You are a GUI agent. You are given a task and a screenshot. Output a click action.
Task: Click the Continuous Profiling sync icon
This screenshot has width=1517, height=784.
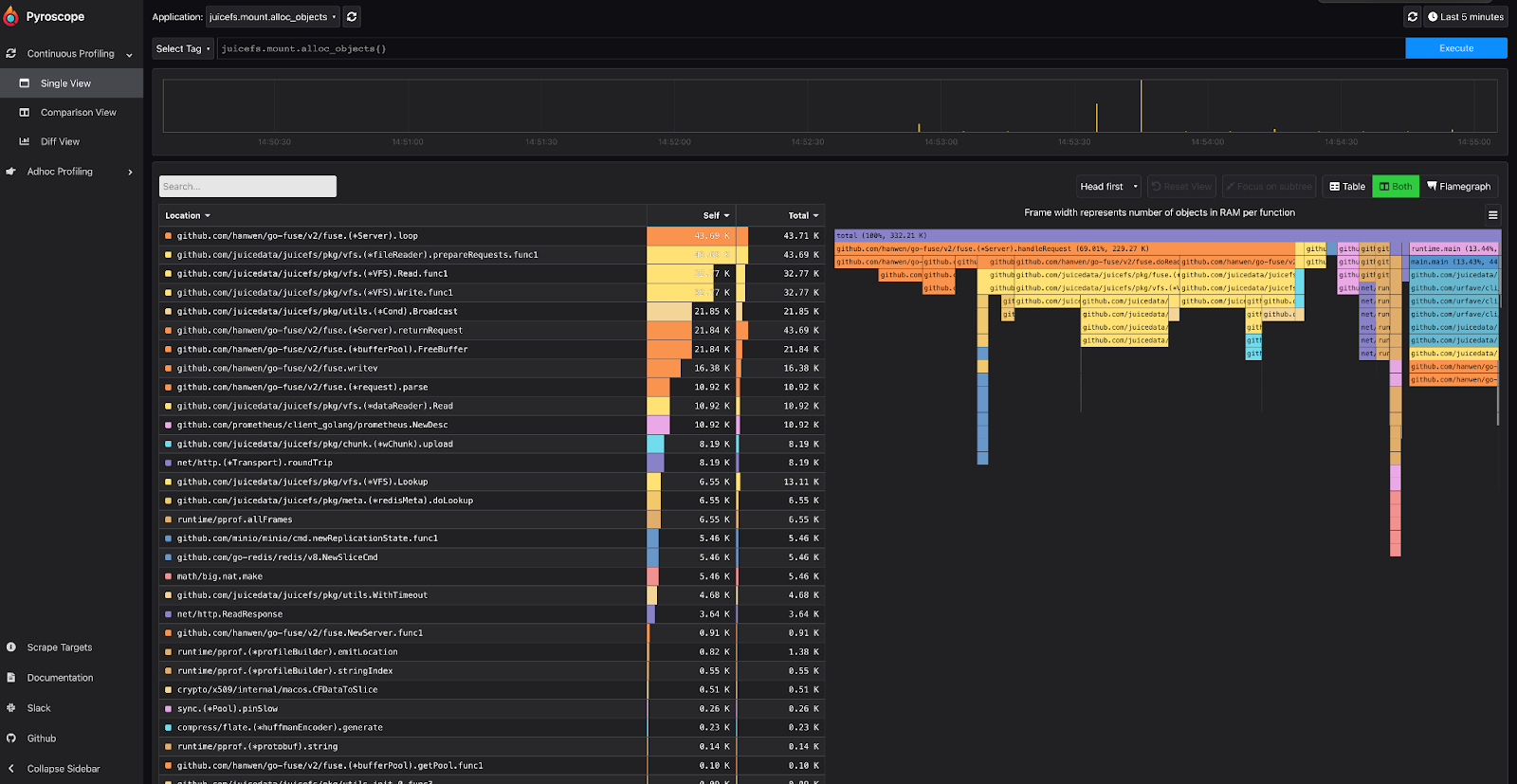pos(11,54)
